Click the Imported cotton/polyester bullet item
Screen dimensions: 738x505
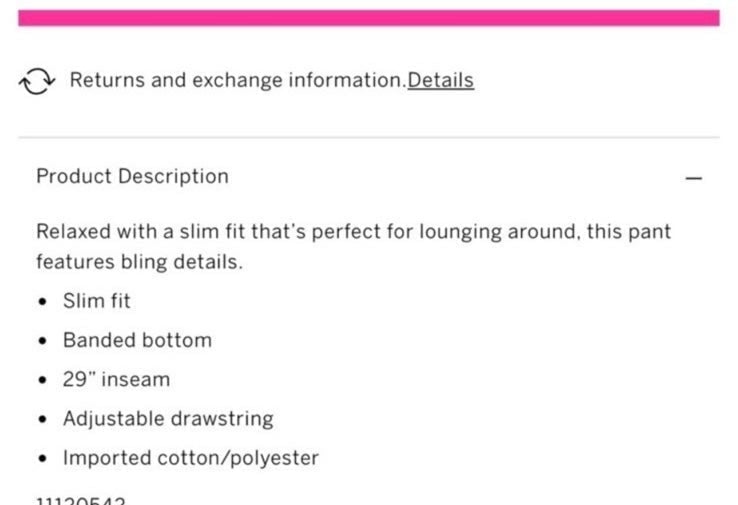point(191,458)
